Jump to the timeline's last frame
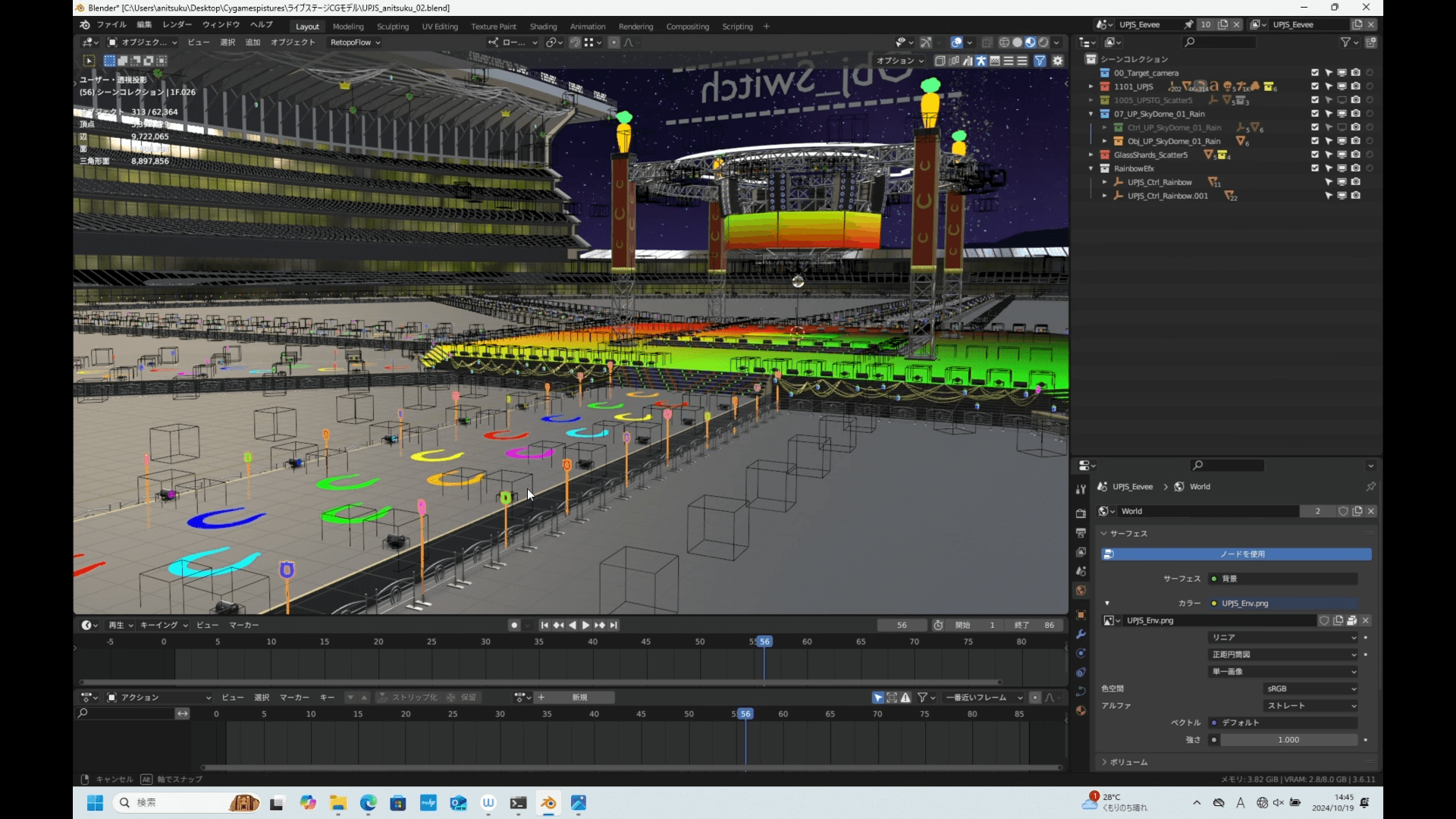1456x819 pixels. point(613,625)
